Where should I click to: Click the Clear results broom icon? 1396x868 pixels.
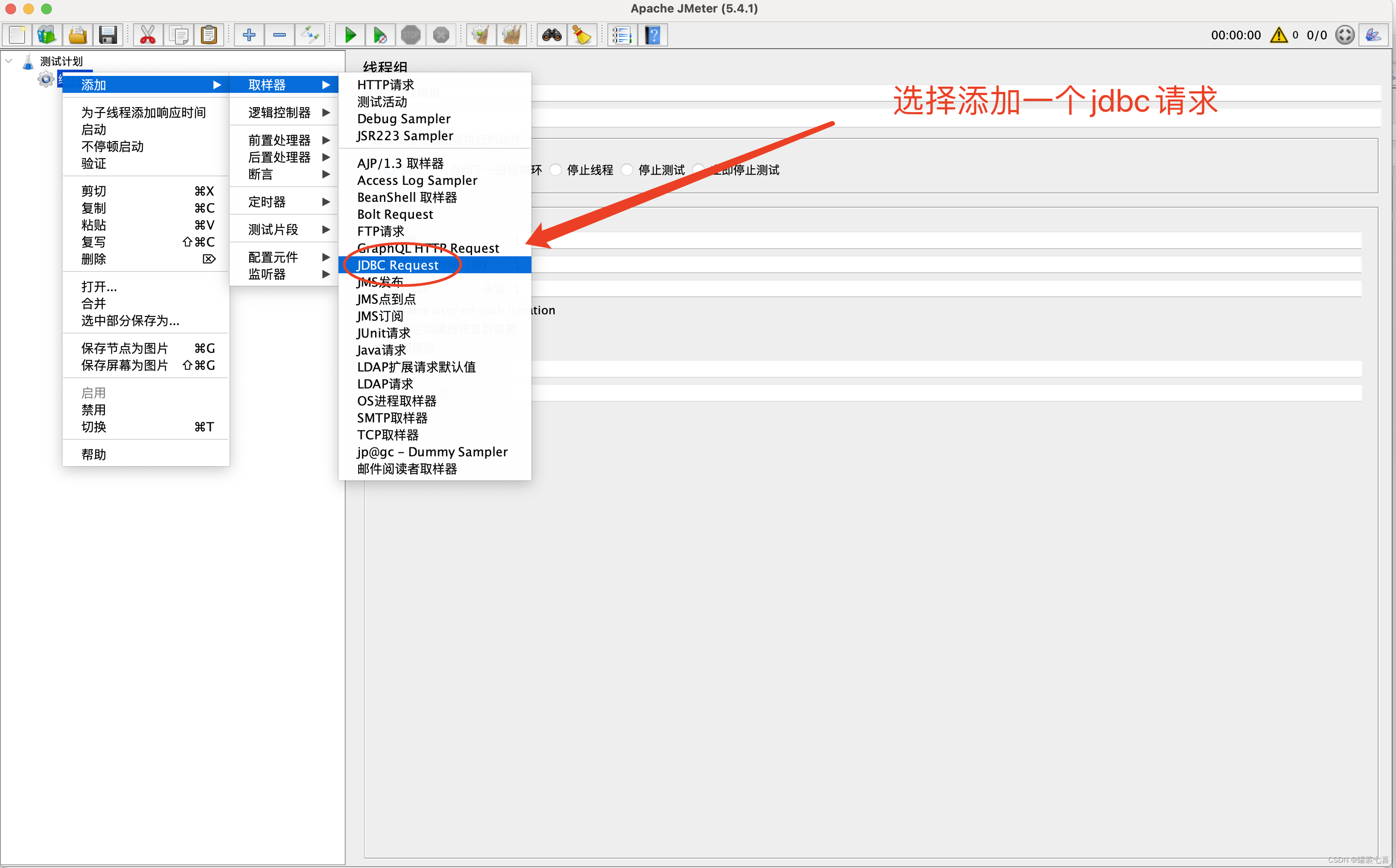pos(481,35)
